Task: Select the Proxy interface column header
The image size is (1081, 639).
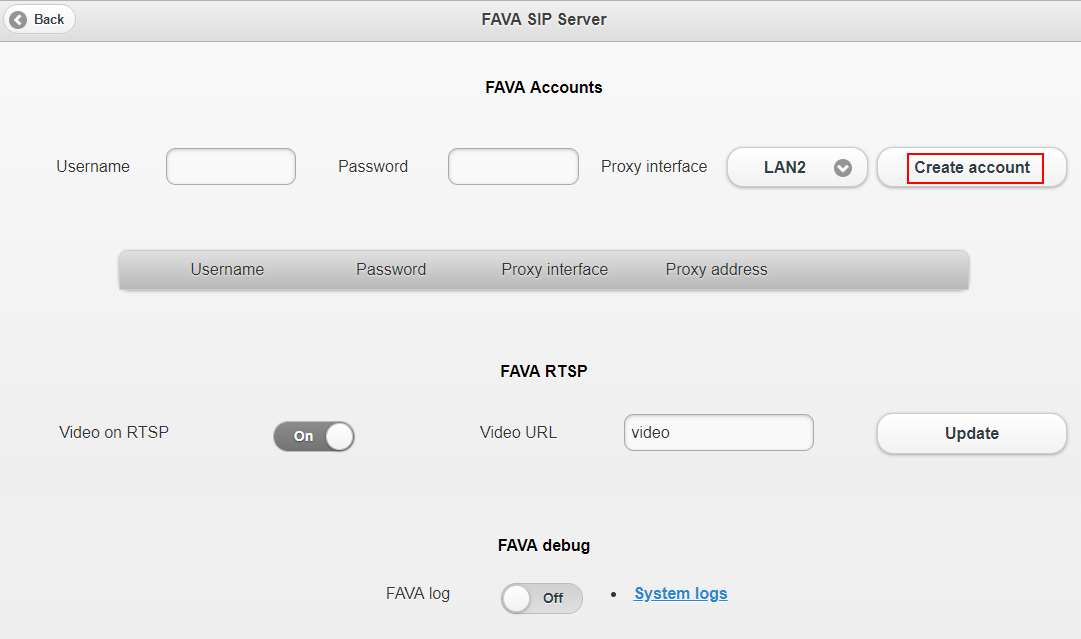Action: [554, 269]
